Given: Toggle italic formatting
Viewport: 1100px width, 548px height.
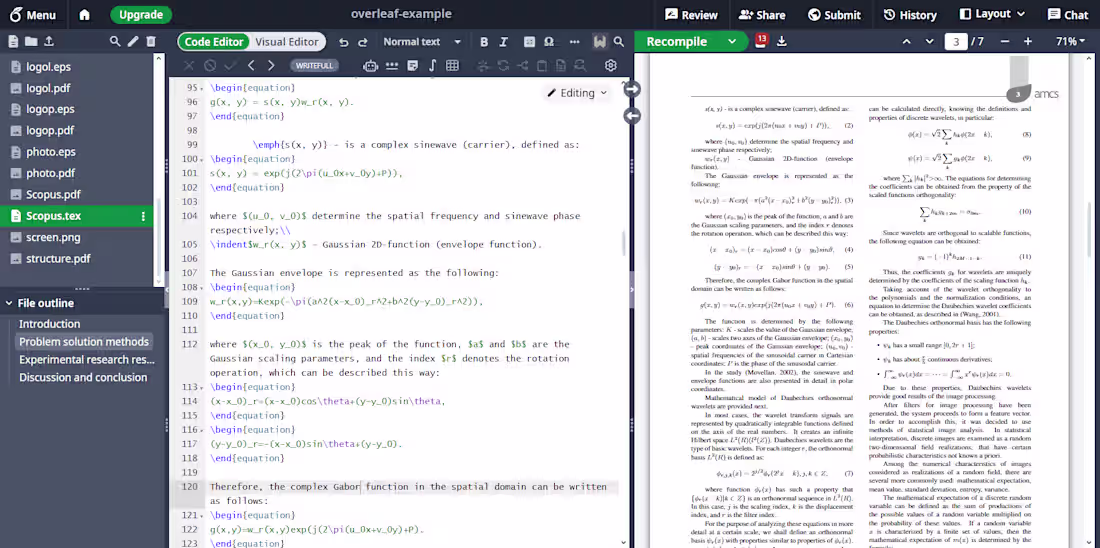Looking at the screenshot, I should [x=503, y=42].
